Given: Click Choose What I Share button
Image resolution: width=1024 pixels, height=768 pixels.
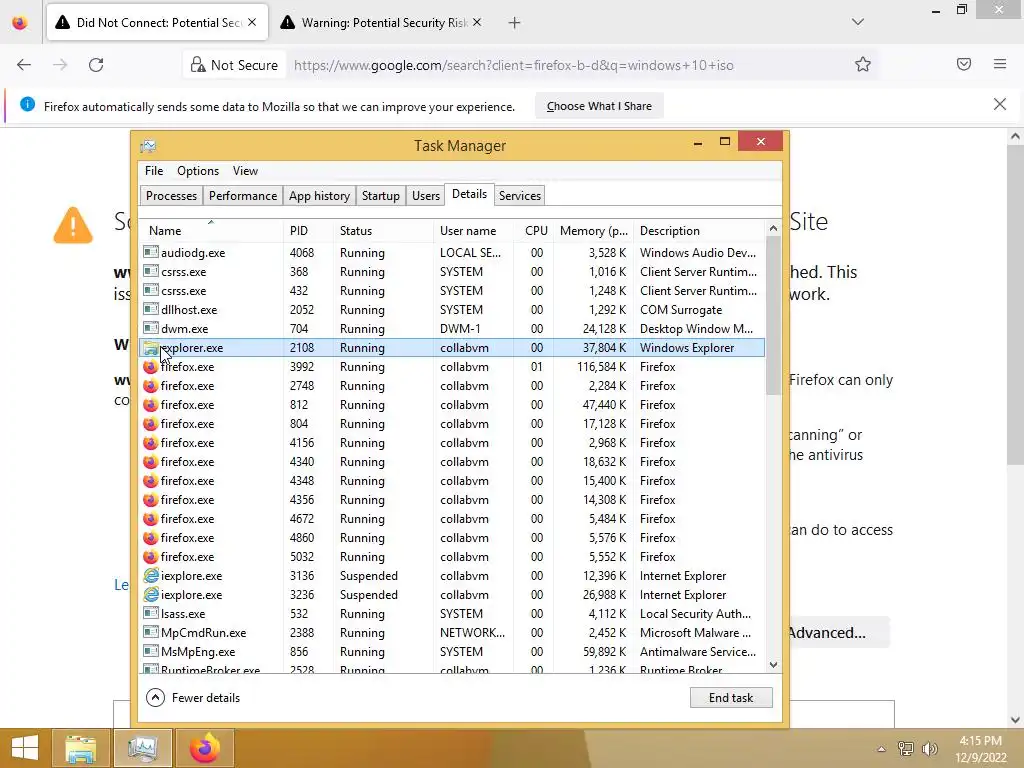Looking at the screenshot, I should point(599,106).
